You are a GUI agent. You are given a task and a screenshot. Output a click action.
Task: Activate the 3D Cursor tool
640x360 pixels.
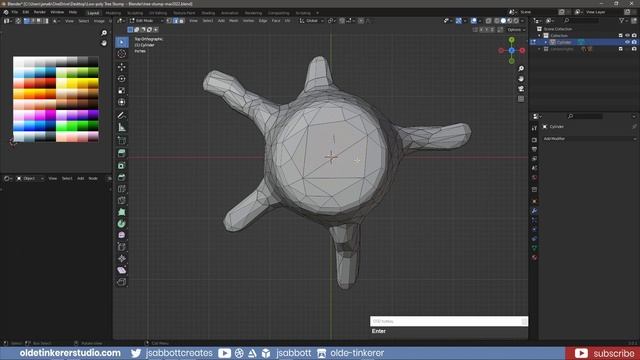122,54
